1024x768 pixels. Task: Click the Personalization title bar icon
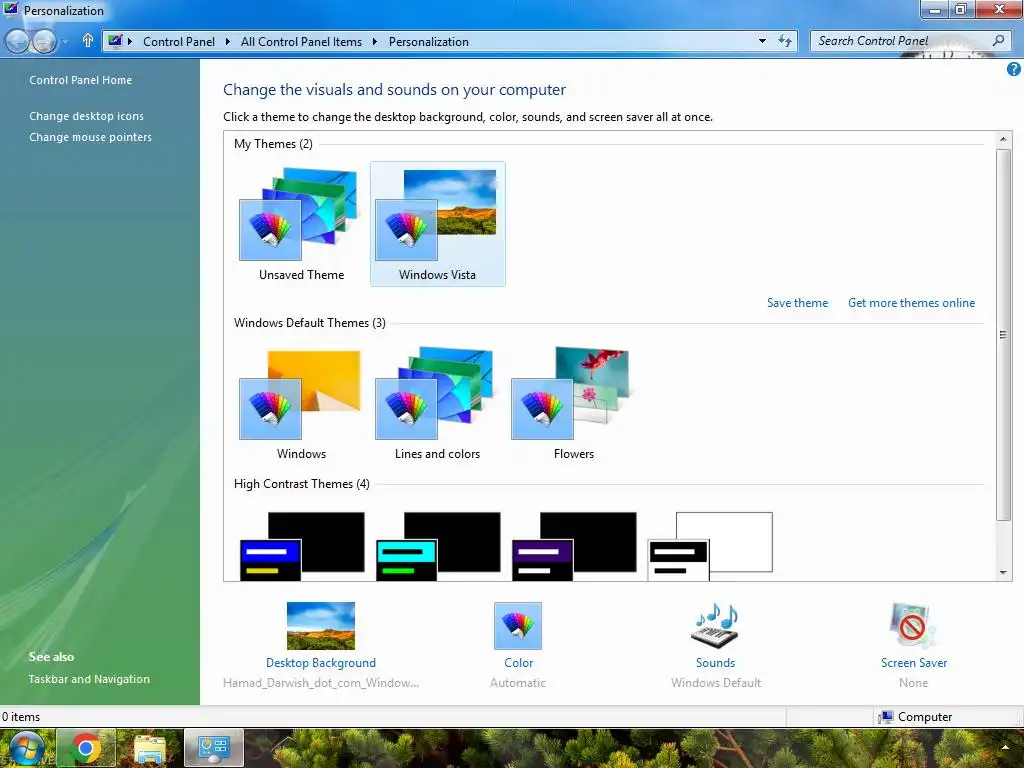[x=11, y=10]
